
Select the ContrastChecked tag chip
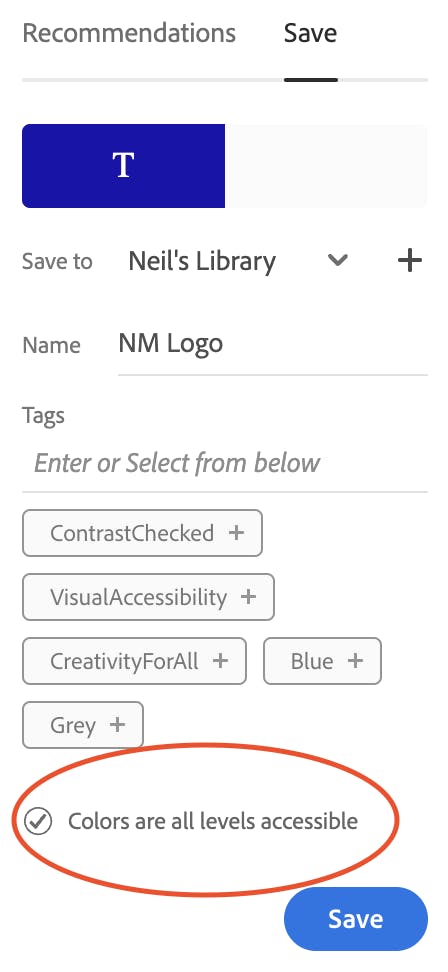143,533
